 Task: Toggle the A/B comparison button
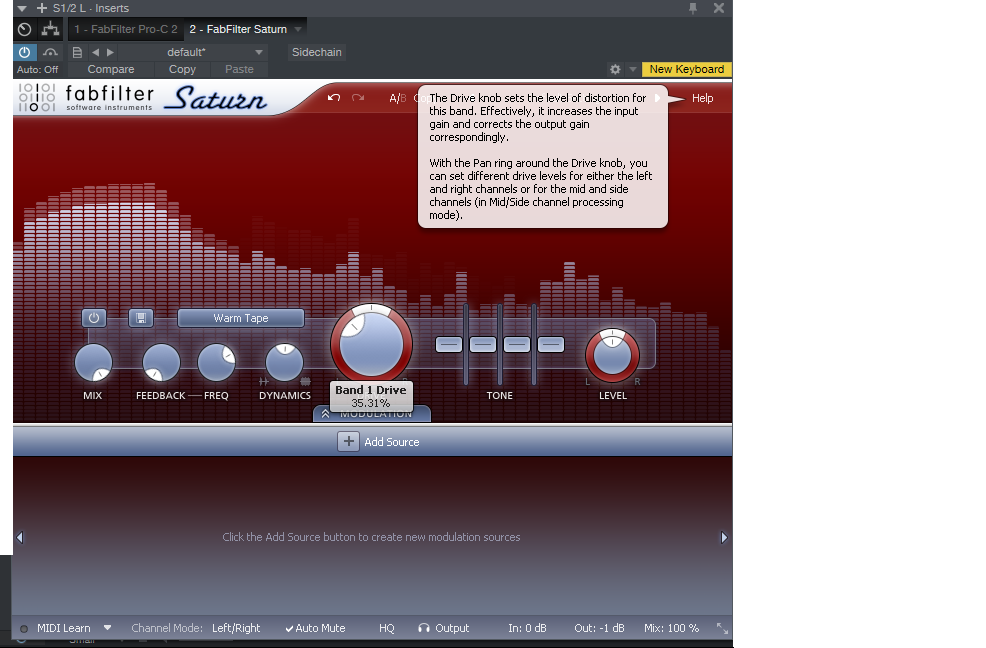point(397,98)
